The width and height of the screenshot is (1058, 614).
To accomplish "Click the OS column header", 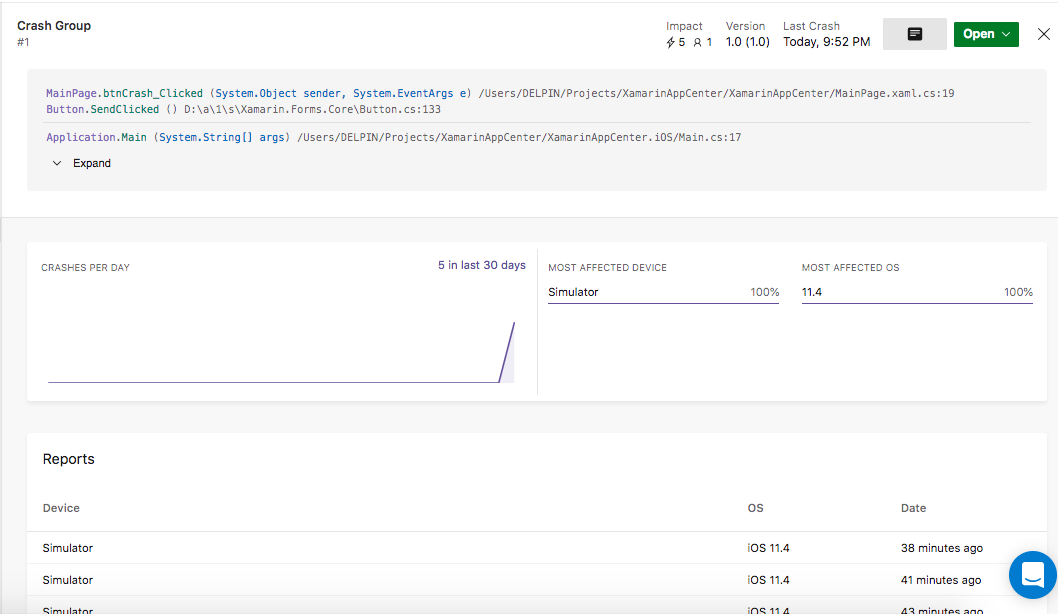I will point(755,508).
